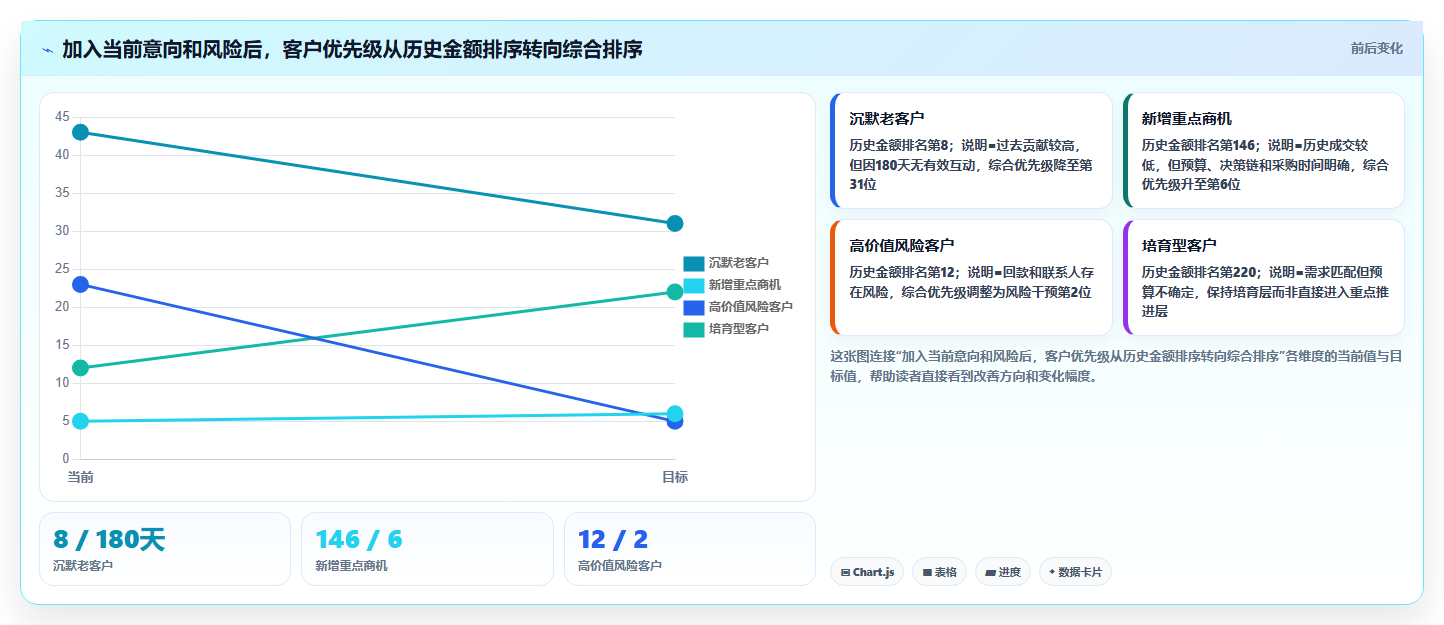The height and width of the screenshot is (625, 1444).
Task: Open the 培育型客户 description card title
Action: click(1179, 245)
